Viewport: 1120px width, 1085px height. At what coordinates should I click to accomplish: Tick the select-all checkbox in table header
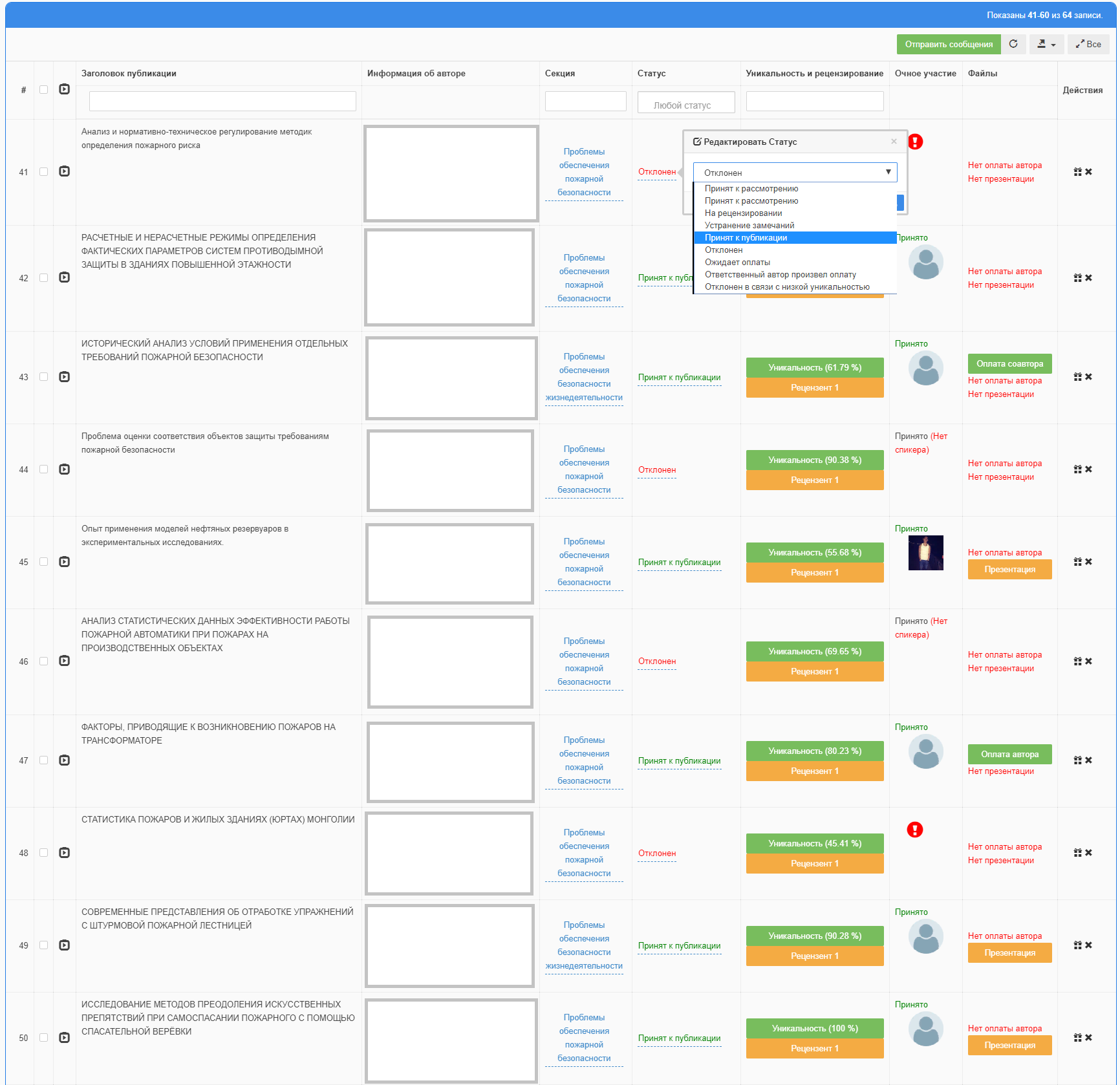click(43, 90)
